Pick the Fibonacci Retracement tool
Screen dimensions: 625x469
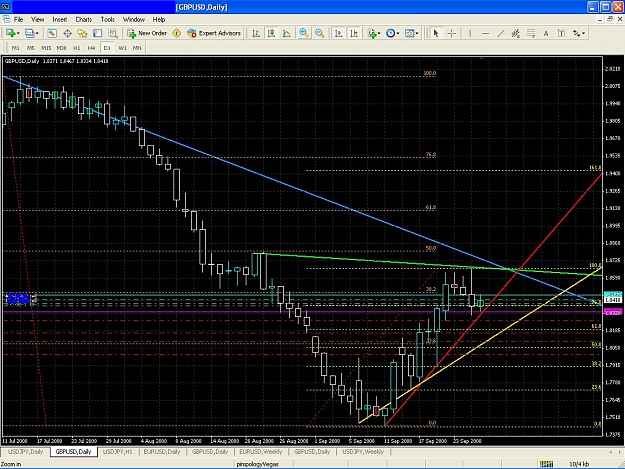pos(531,33)
